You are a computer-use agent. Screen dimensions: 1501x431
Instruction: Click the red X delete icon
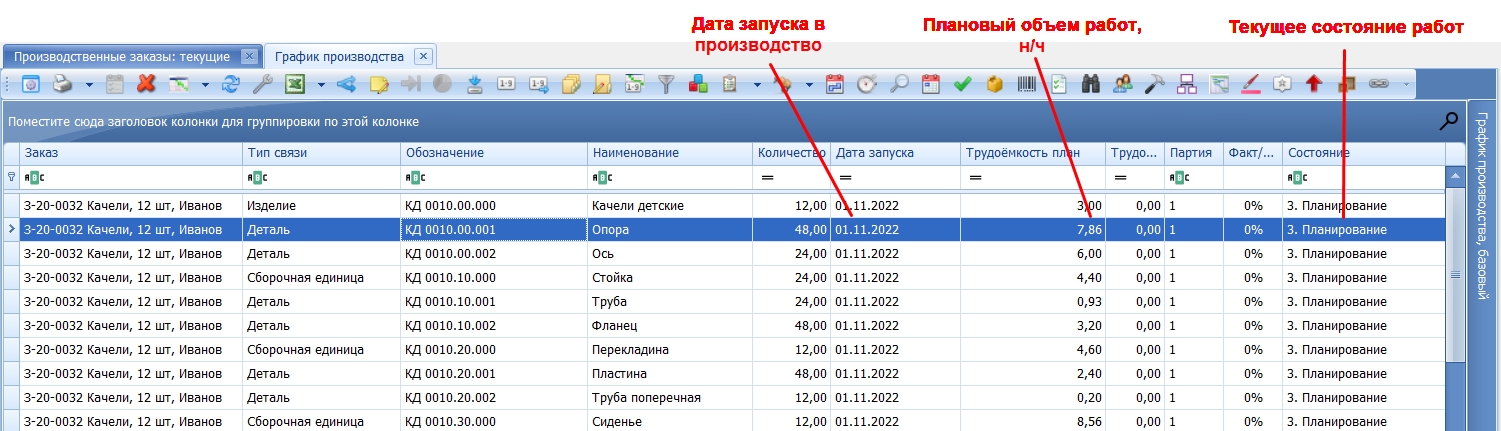pos(145,85)
